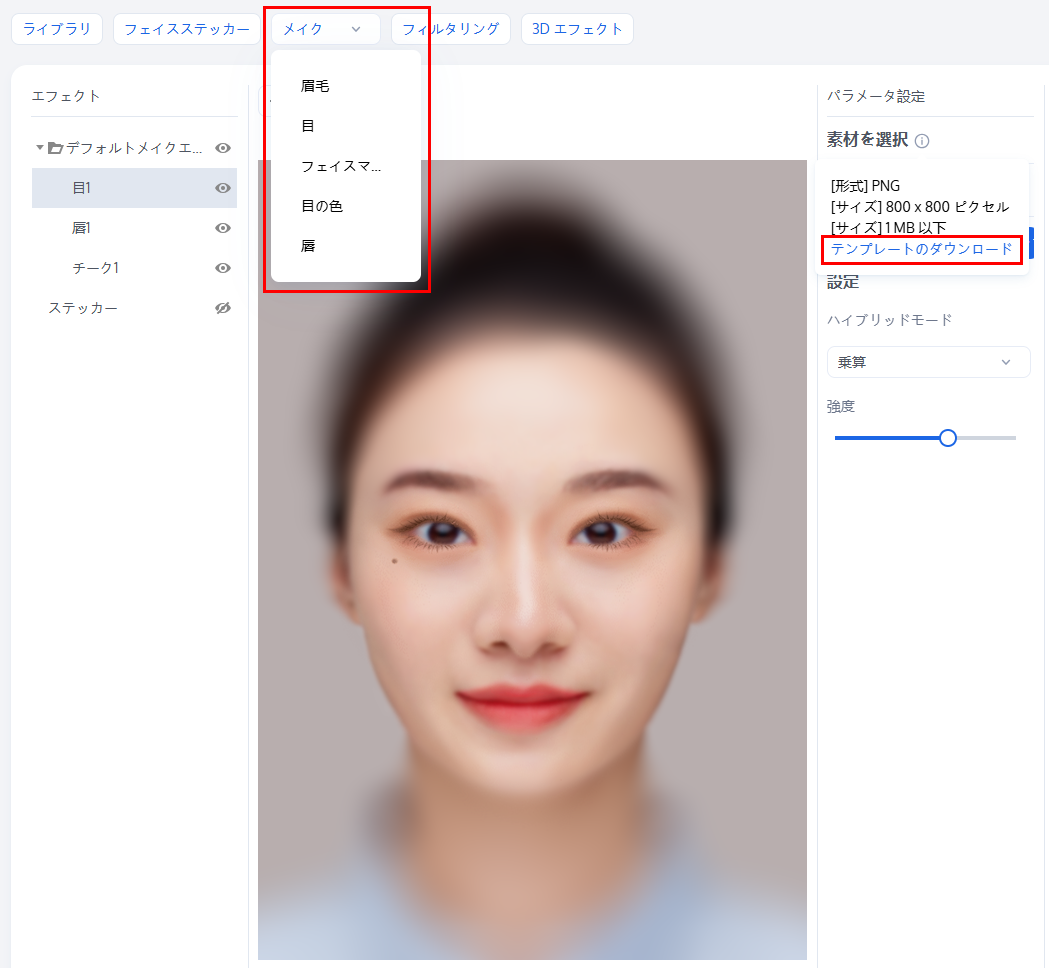Screen dimensions: 1049x968
Task: Click the info icon beside 素材を選択
Action: pyautogui.click(x=922, y=141)
